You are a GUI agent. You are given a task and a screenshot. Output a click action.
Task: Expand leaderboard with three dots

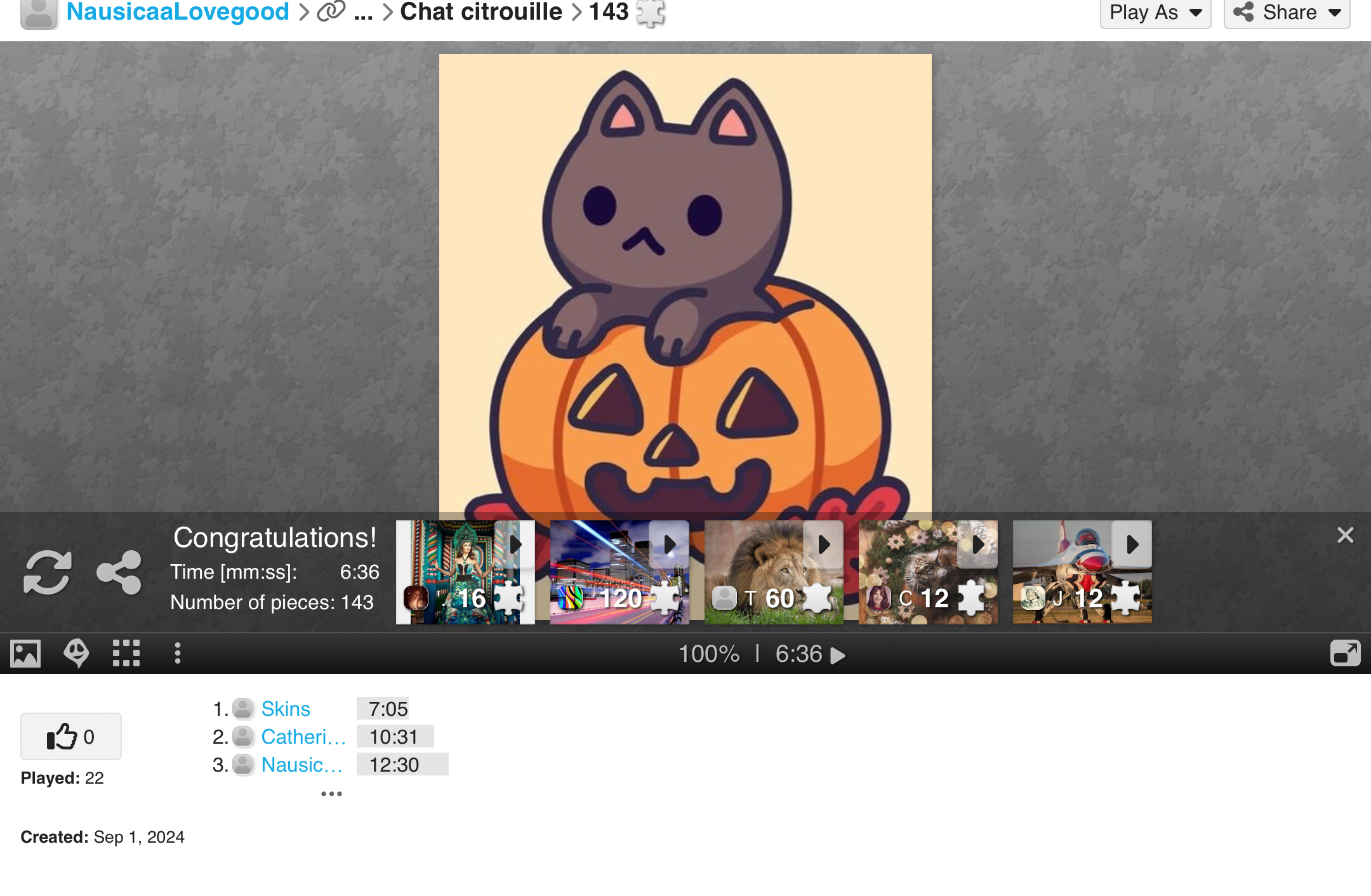pyautogui.click(x=331, y=794)
